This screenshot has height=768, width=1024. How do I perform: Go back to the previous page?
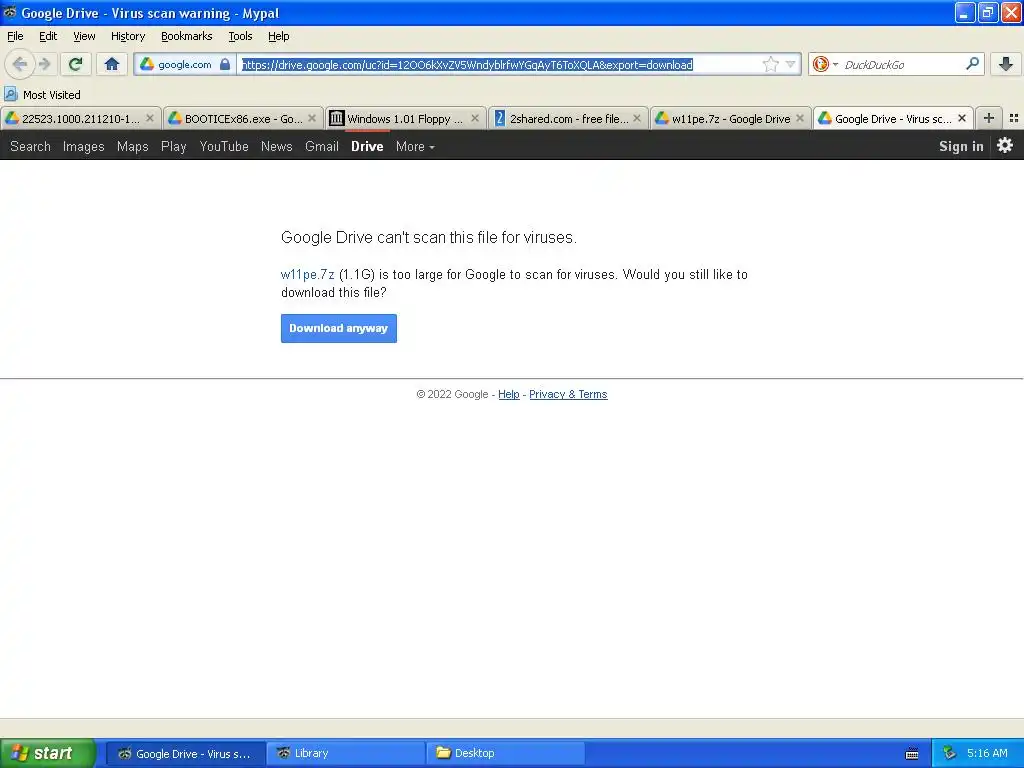coord(19,64)
